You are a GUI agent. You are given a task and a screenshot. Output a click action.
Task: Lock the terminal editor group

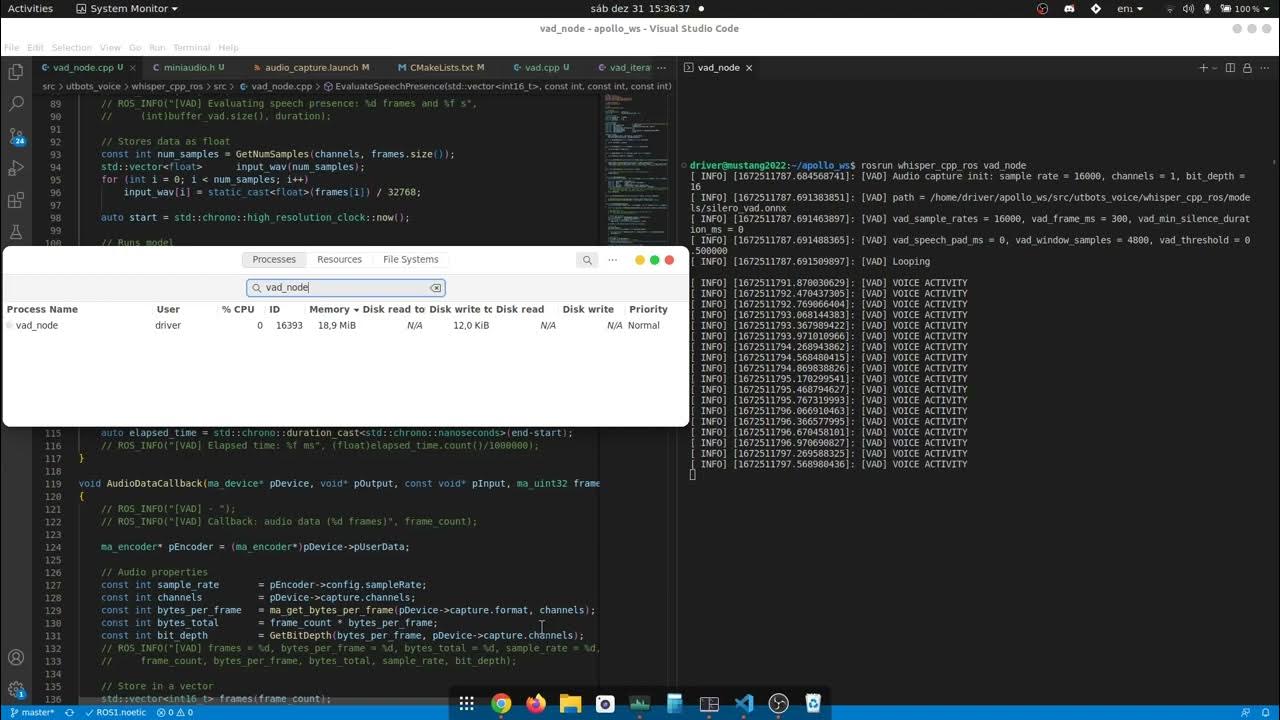1248,68
